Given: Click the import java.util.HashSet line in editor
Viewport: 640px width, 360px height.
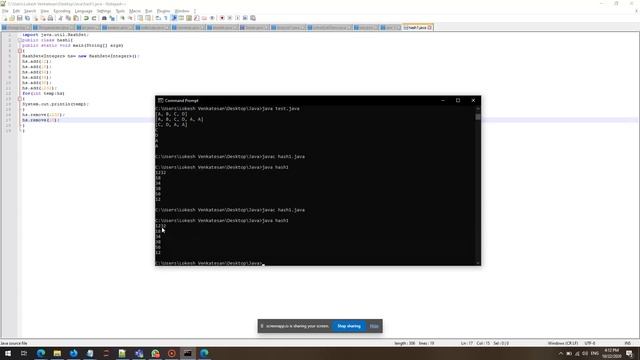Looking at the screenshot, I should [55, 35].
